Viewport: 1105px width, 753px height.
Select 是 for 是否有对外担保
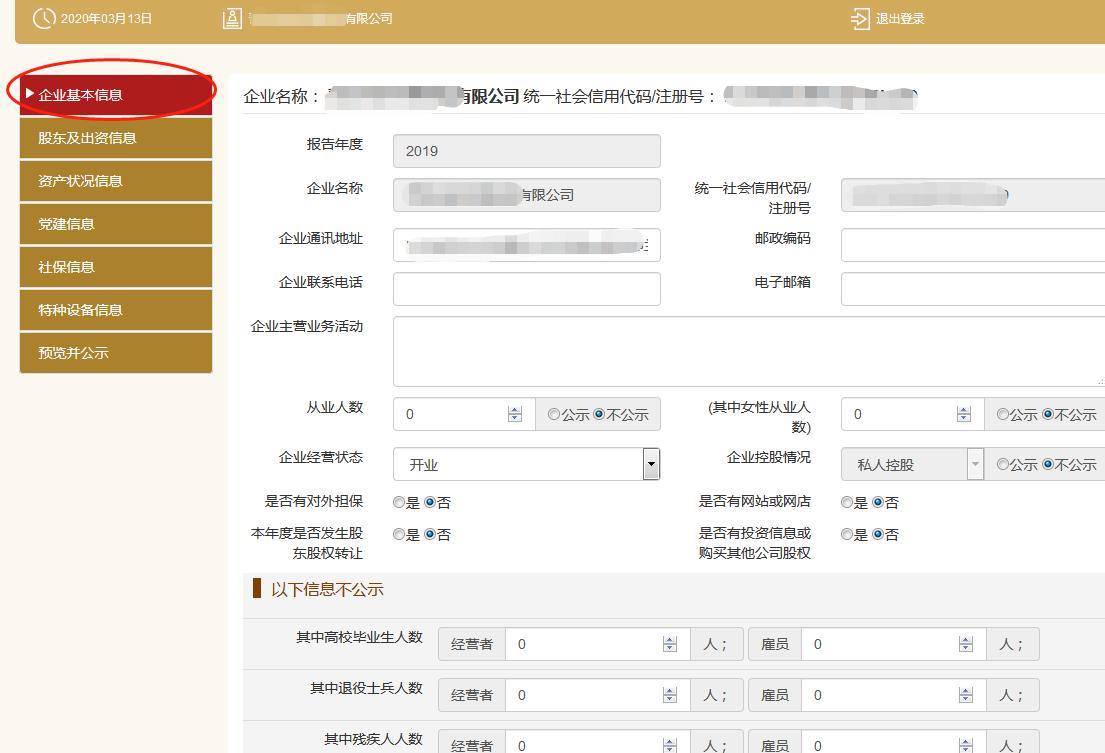click(399, 502)
